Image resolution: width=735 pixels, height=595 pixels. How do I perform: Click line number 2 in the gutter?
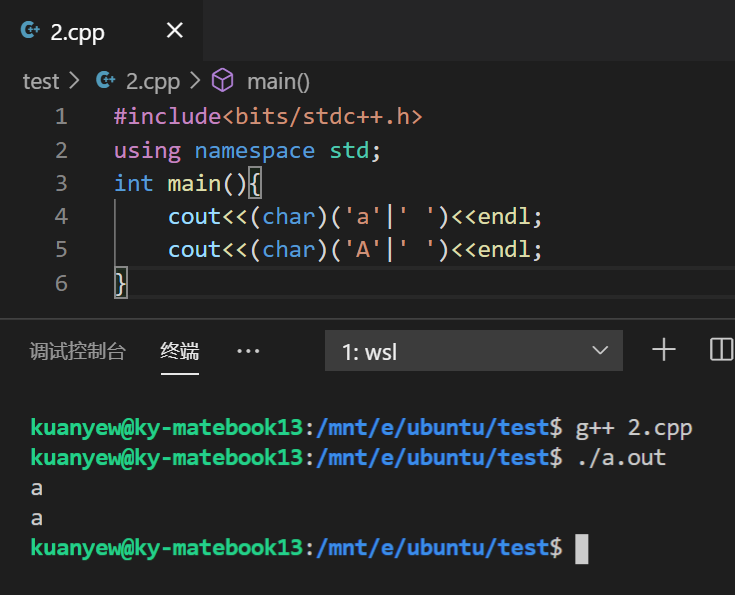61,150
